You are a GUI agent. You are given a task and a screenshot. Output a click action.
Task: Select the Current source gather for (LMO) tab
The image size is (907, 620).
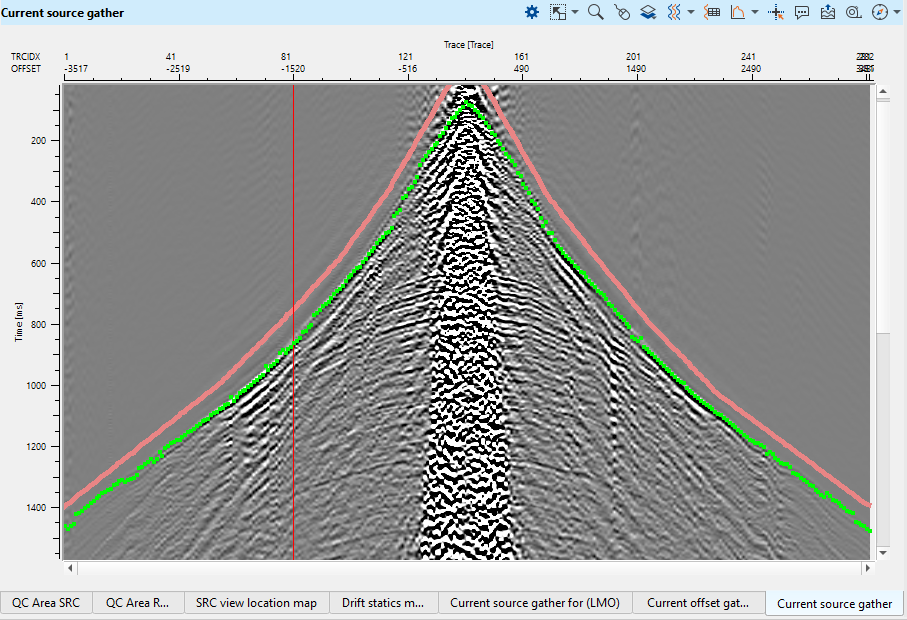pyautogui.click(x=535, y=603)
